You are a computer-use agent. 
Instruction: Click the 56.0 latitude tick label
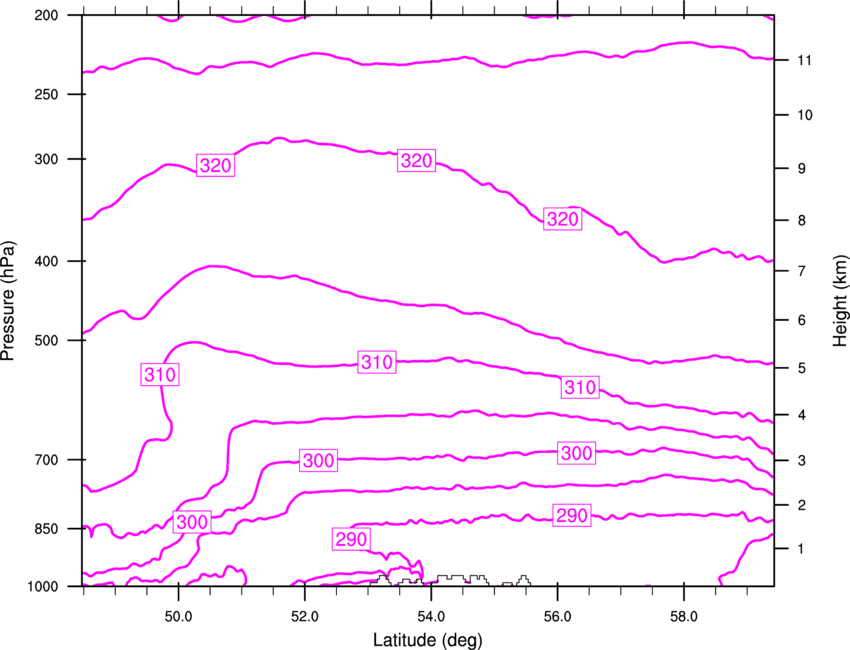[557, 617]
